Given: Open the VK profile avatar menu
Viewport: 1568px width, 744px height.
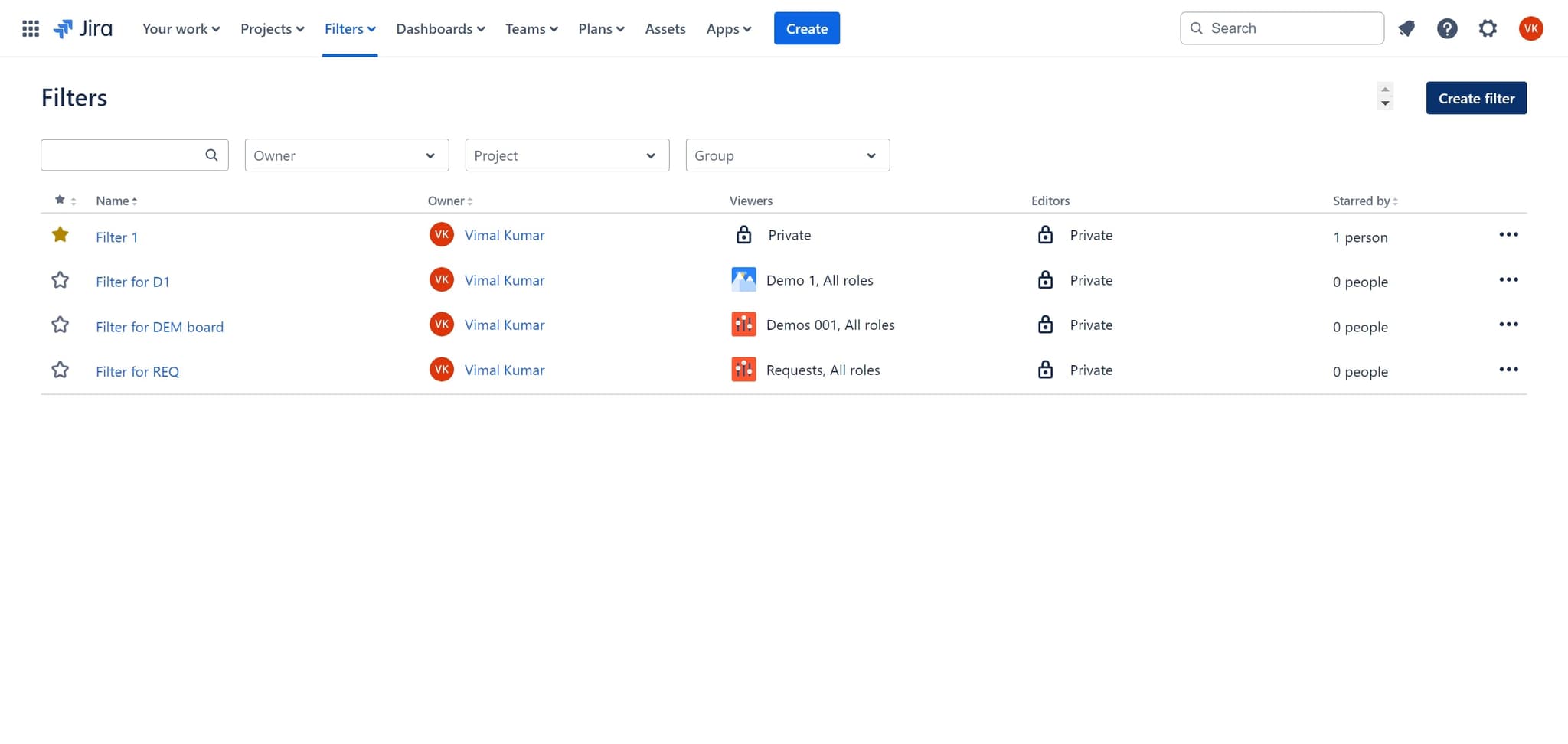Looking at the screenshot, I should (1530, 29).
